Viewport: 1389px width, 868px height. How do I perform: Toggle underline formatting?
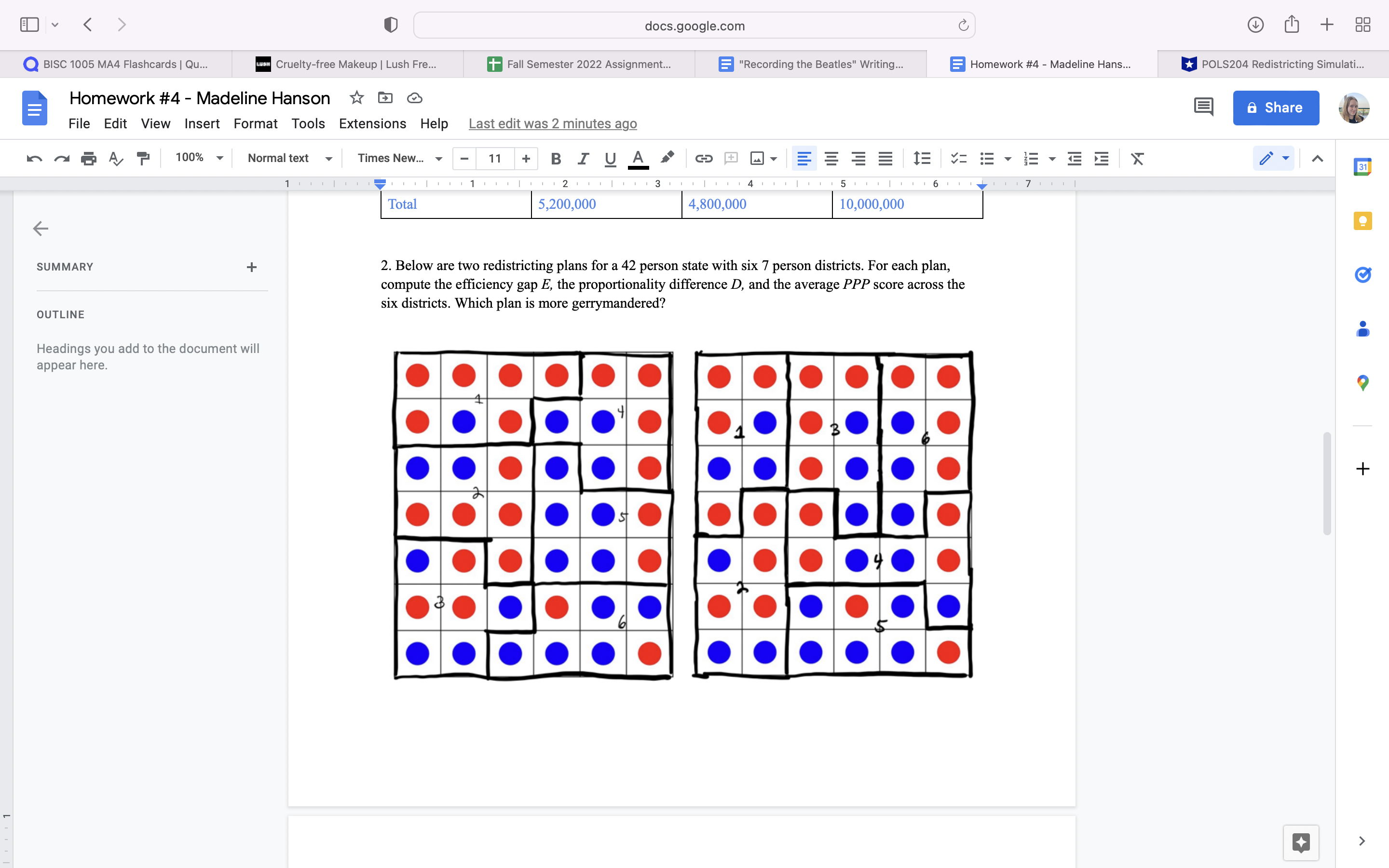610,159
